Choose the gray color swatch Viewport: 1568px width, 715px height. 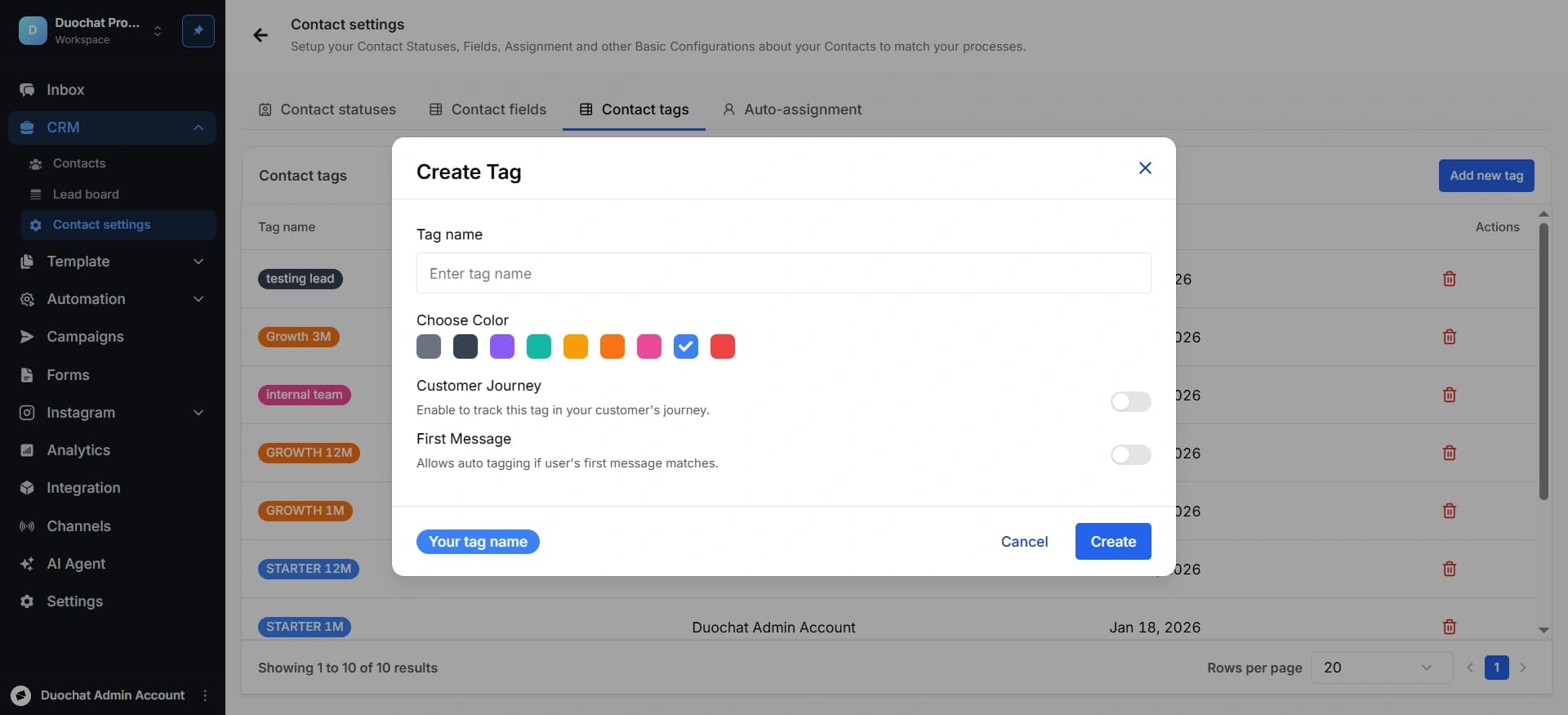tap(429, 346)
